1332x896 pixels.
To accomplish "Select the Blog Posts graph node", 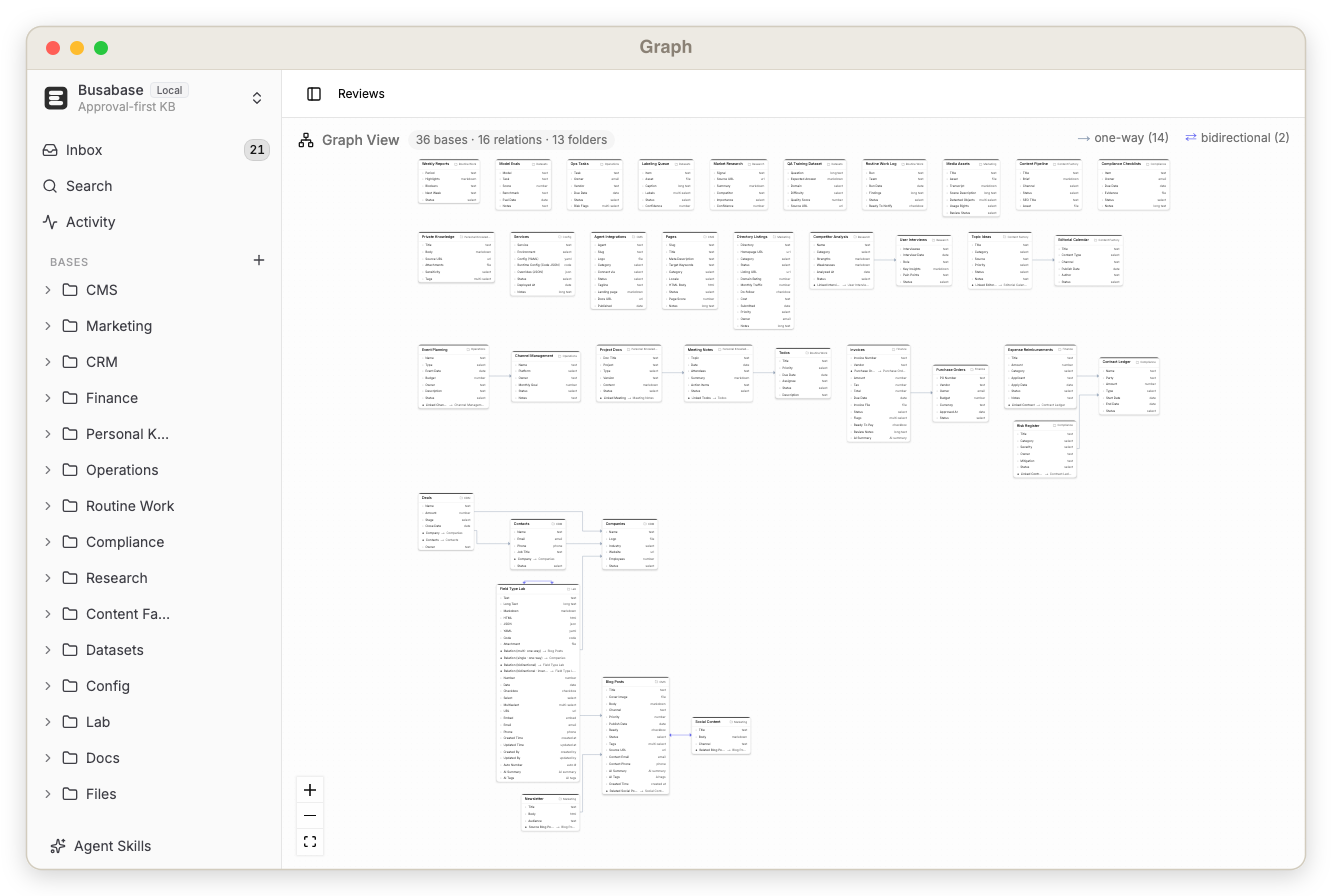I will [x=635, y=737].
